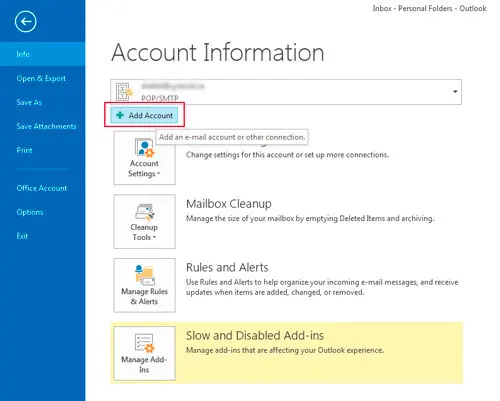Open Manage Add-Ins button
The height and width of the screenshot is (401, 500).
[144, 353]
